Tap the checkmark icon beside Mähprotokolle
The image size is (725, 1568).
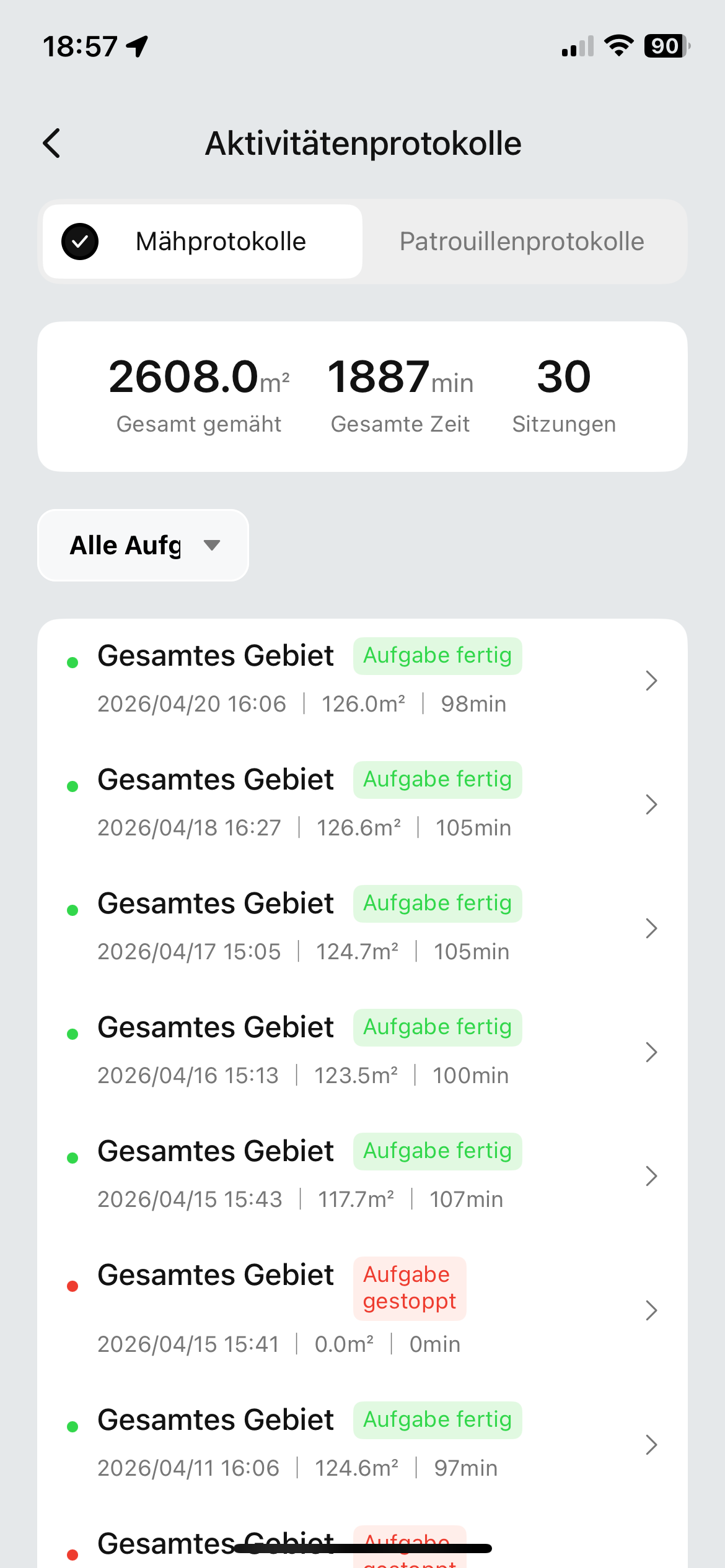[x=80, y=242]
